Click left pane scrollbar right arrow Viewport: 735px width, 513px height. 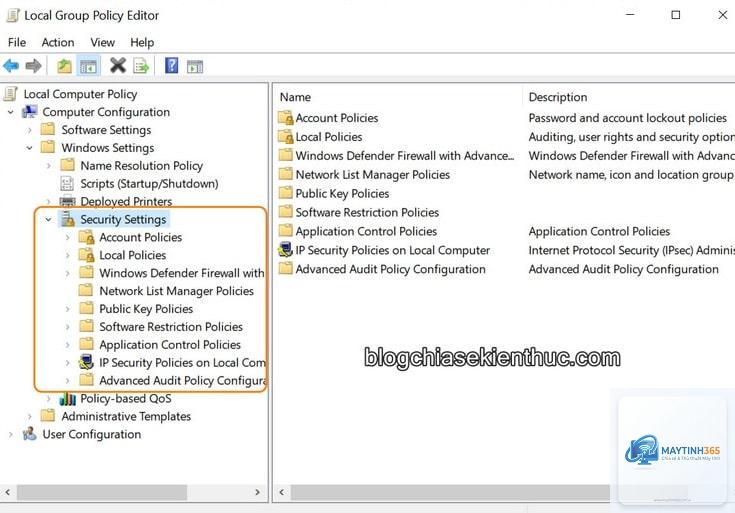click(x=257, y=492)
